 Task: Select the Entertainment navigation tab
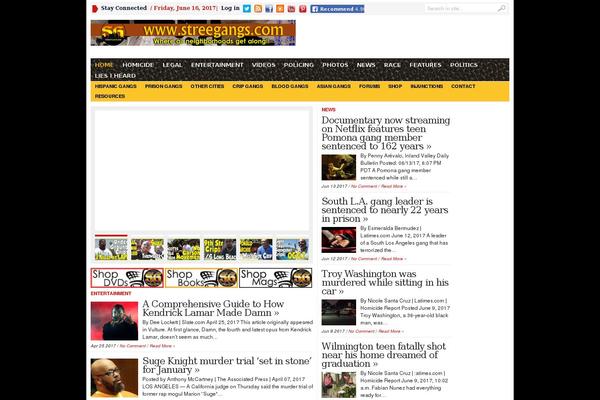[217, 64]
